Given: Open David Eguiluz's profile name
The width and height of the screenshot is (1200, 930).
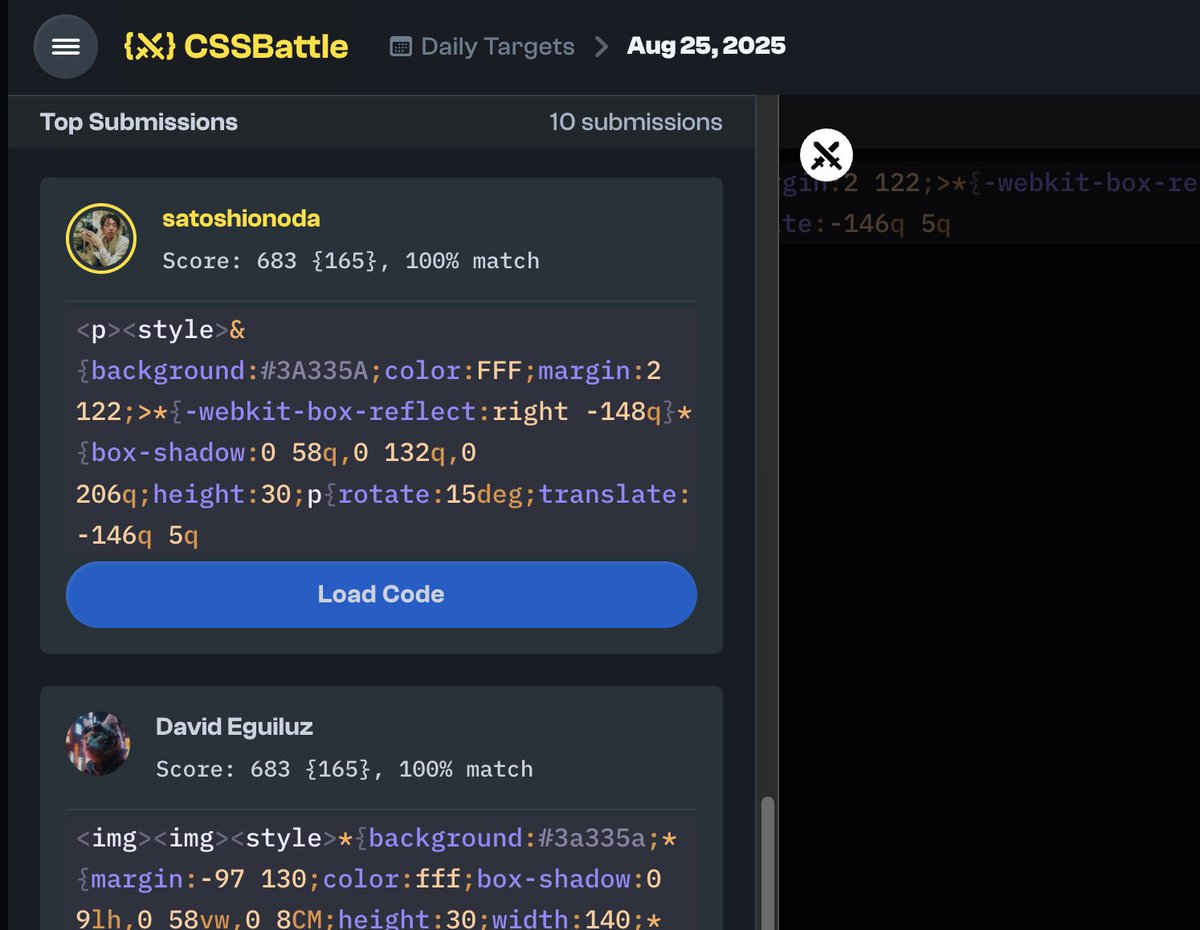Looking at the screenshot, I should 234,727.
